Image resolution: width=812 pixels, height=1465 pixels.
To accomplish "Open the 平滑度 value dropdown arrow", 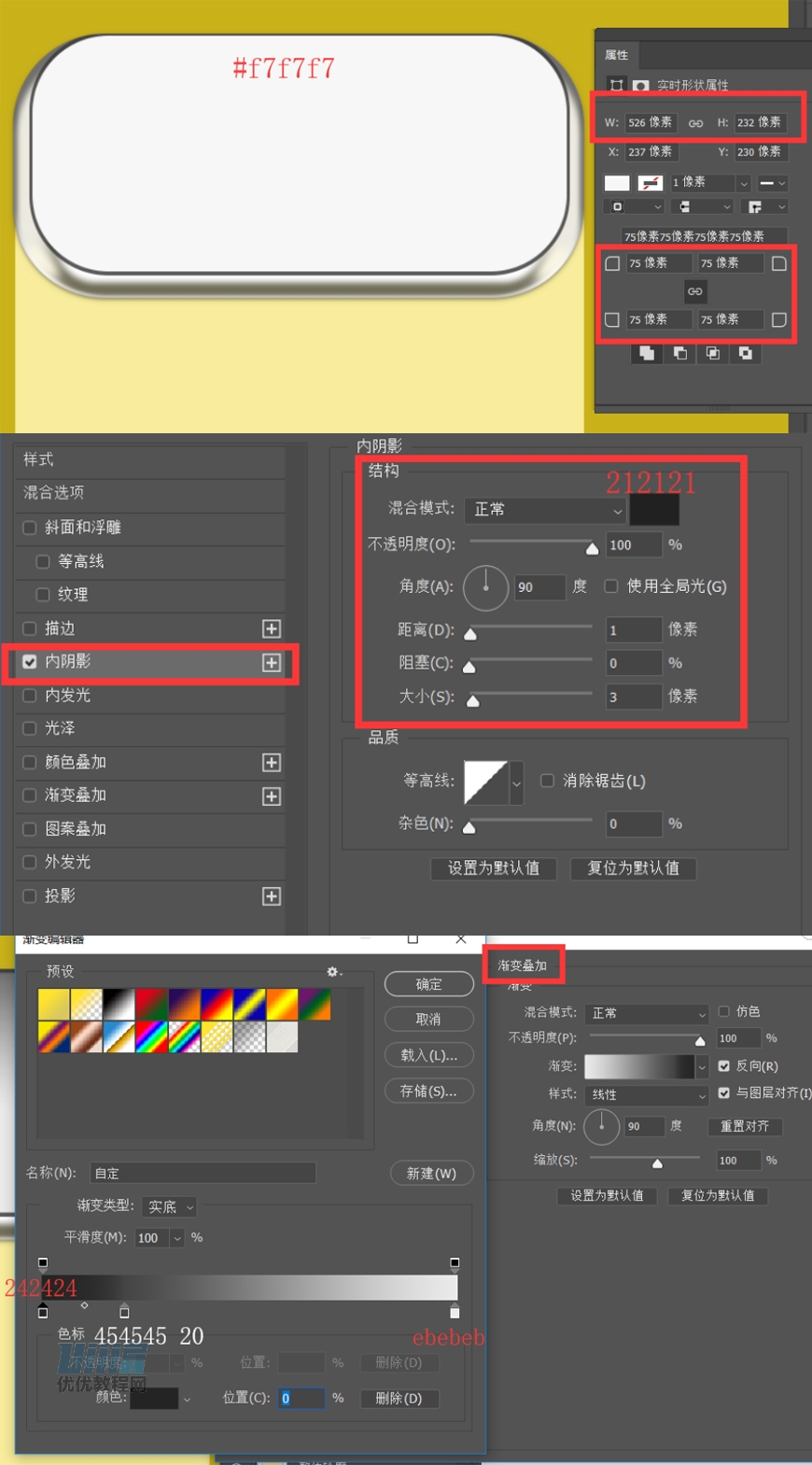I will 177,1238.
